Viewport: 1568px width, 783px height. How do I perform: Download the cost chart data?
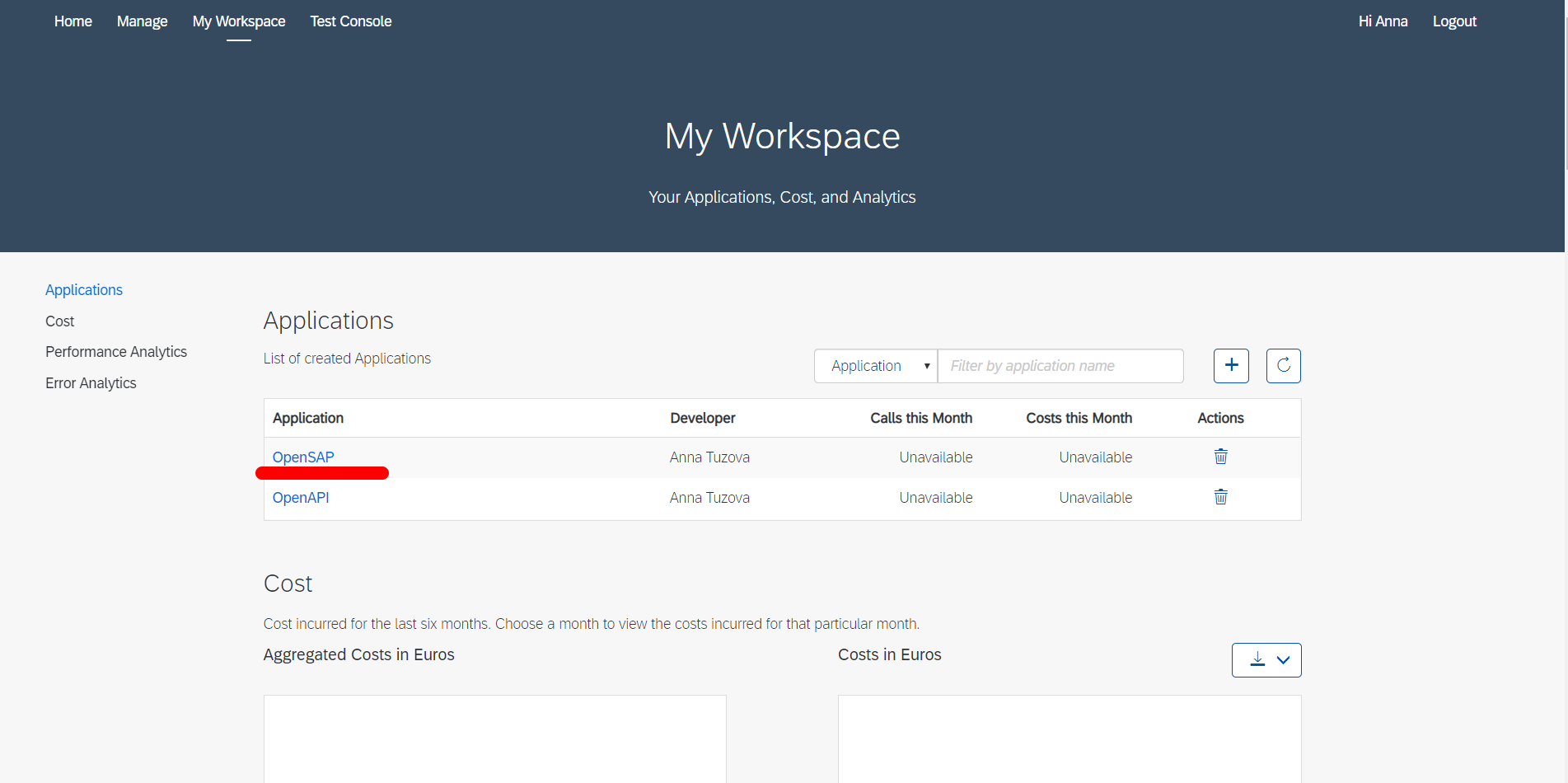click(x=1257, y=659)
